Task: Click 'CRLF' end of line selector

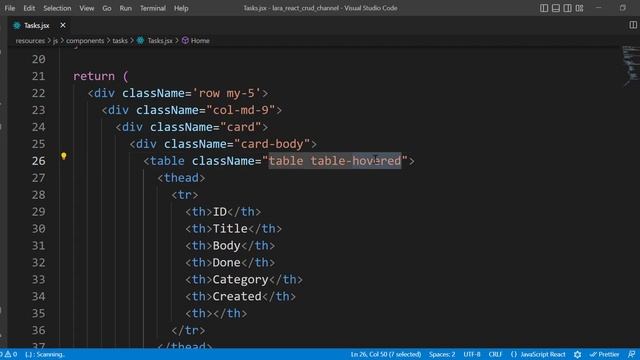Action: point(495,354)
